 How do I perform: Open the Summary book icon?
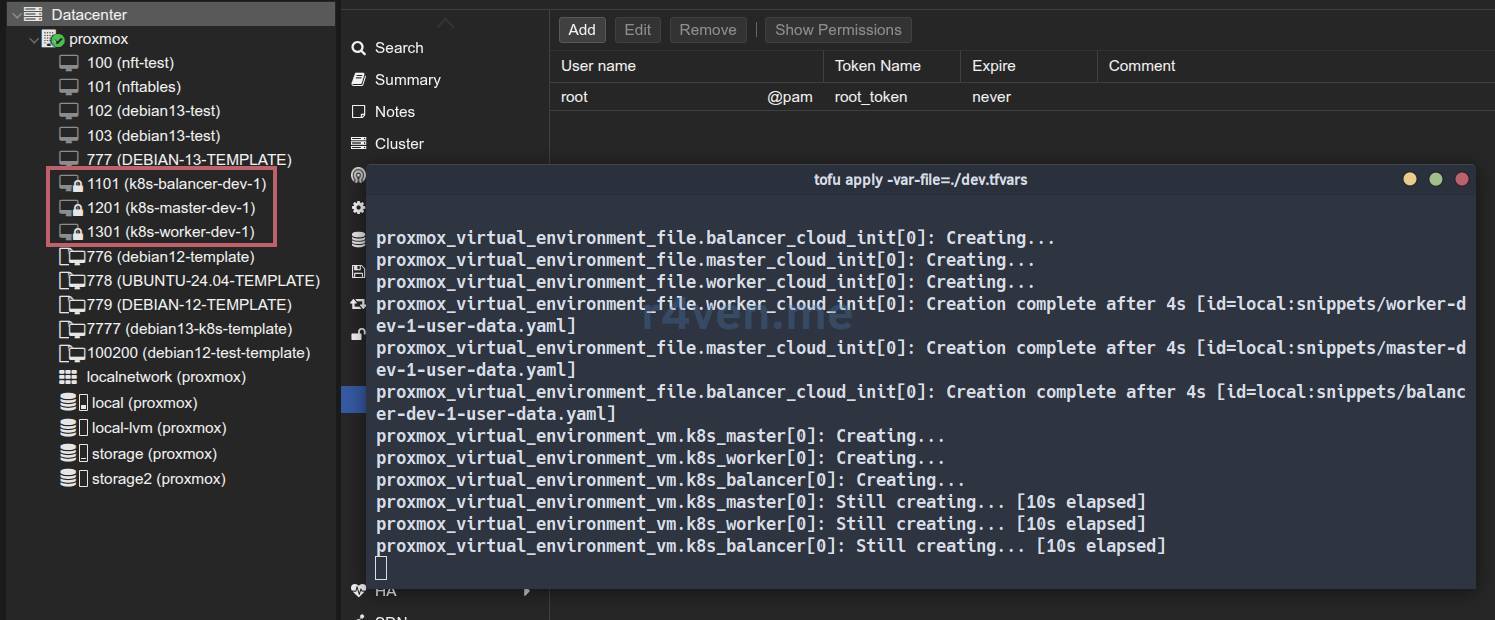(x=358, y=80)
